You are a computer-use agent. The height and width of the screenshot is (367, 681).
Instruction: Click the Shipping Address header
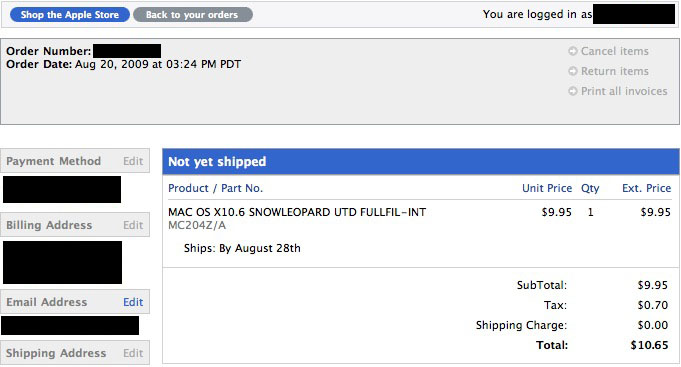(x=56, y=353)
